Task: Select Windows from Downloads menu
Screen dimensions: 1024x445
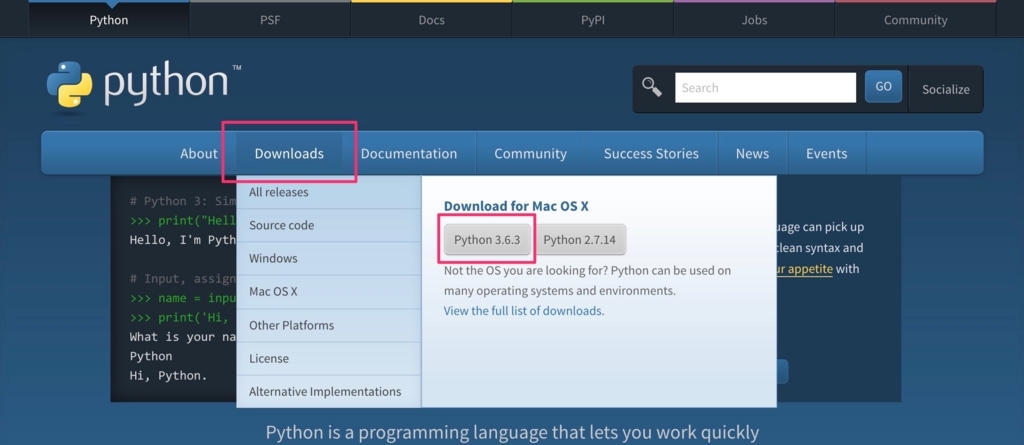Action: 328,259
